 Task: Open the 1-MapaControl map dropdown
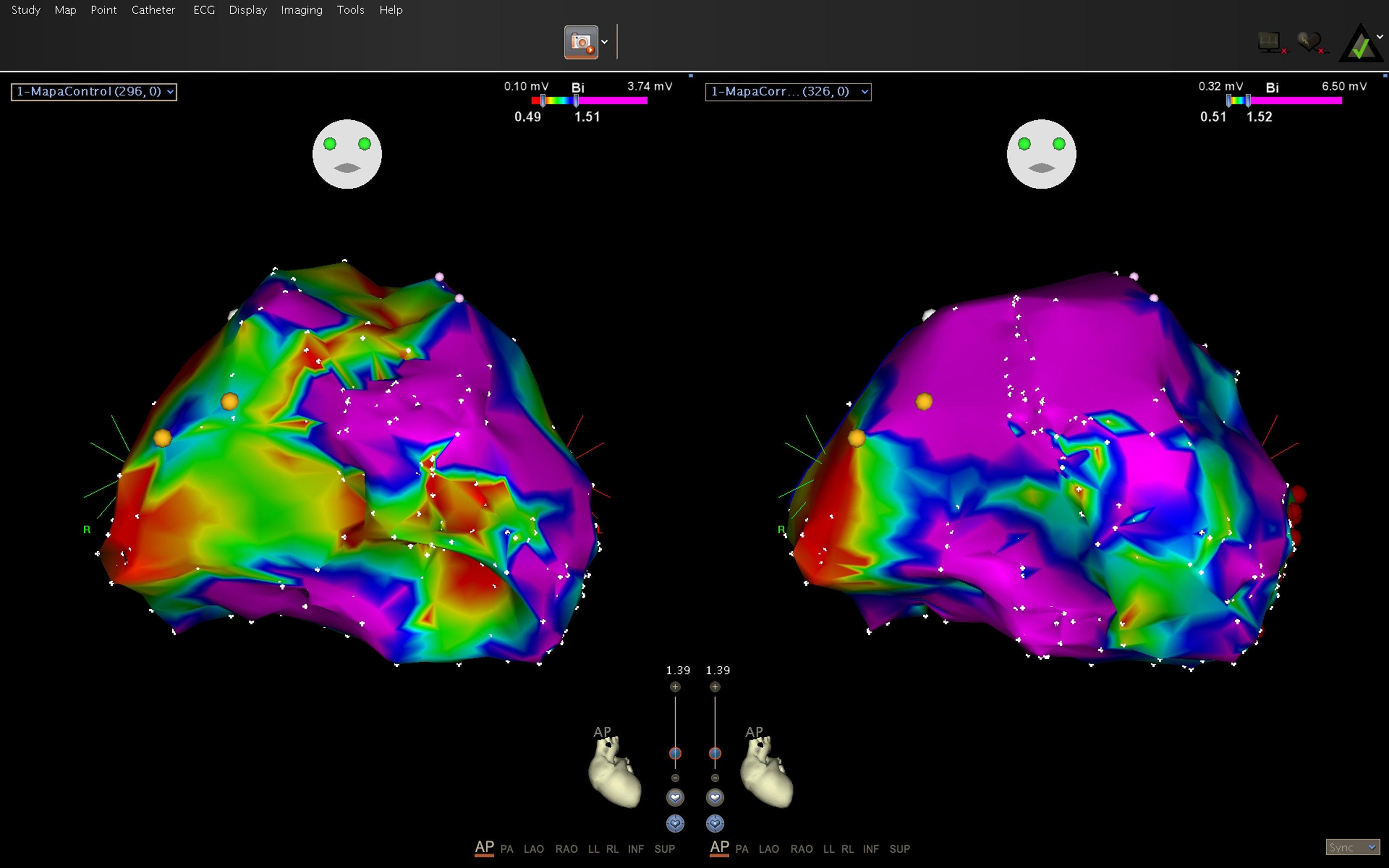pos(94,92)
